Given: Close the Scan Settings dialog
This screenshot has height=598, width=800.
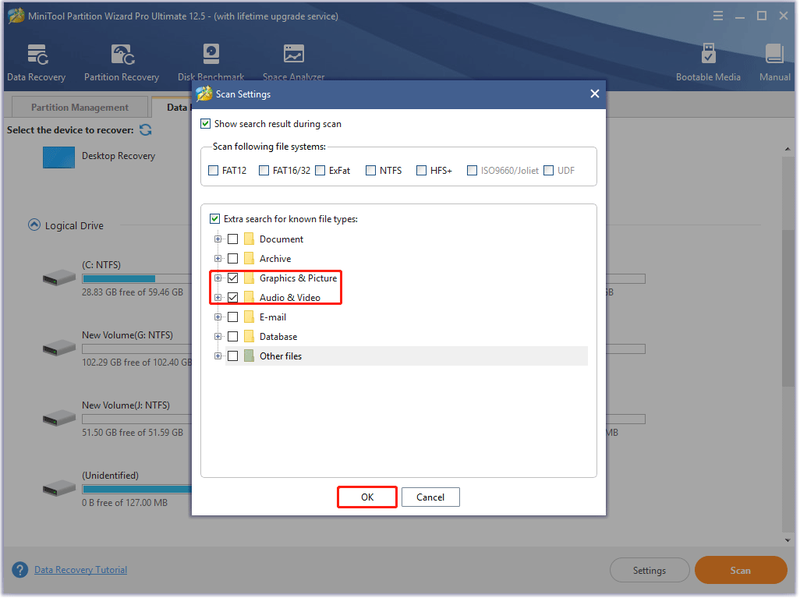Looking at the screenshot, I should 594,94.
